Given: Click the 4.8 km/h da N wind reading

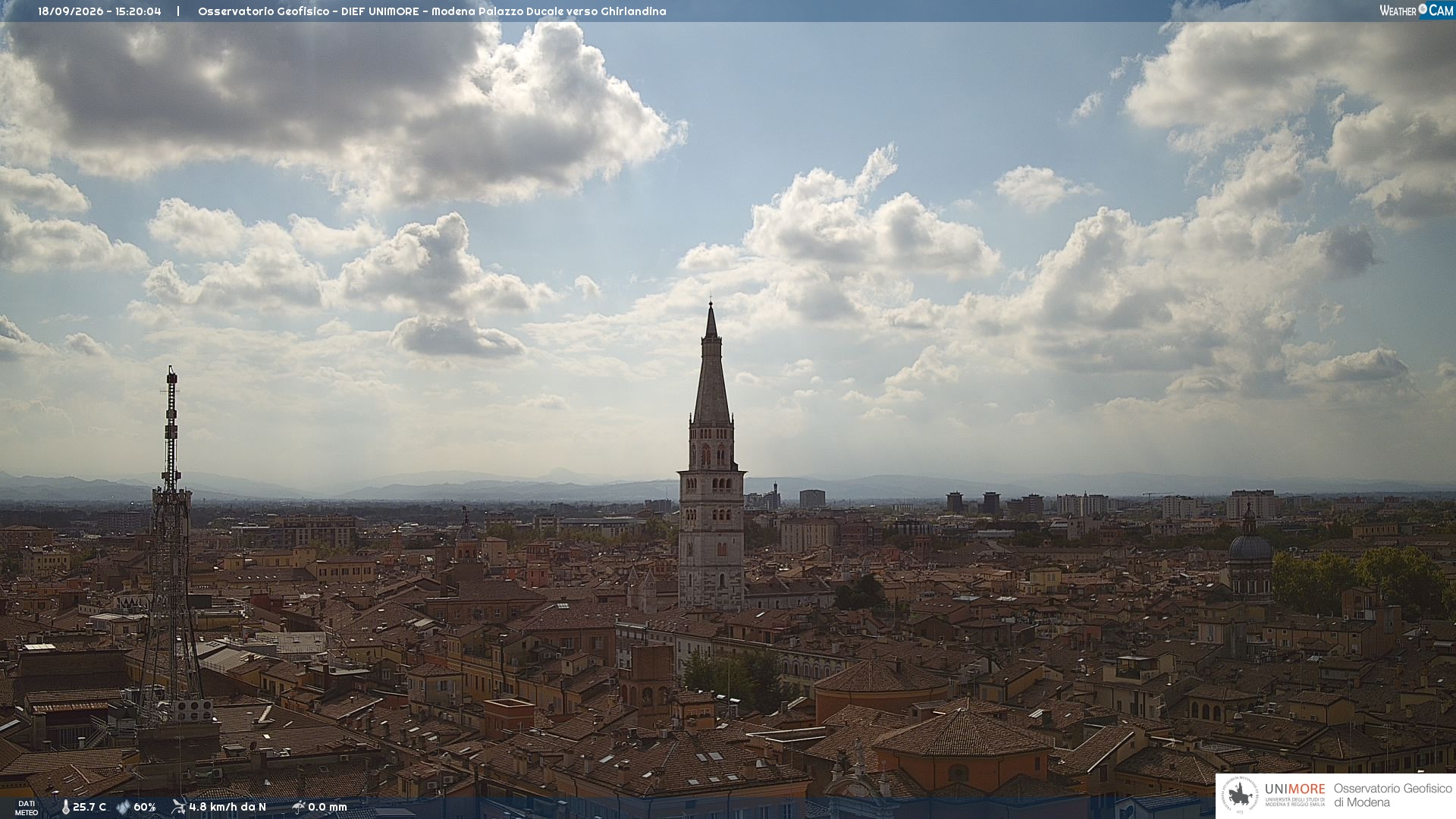Looking at the screenshot, I should (x=227, y=808).
